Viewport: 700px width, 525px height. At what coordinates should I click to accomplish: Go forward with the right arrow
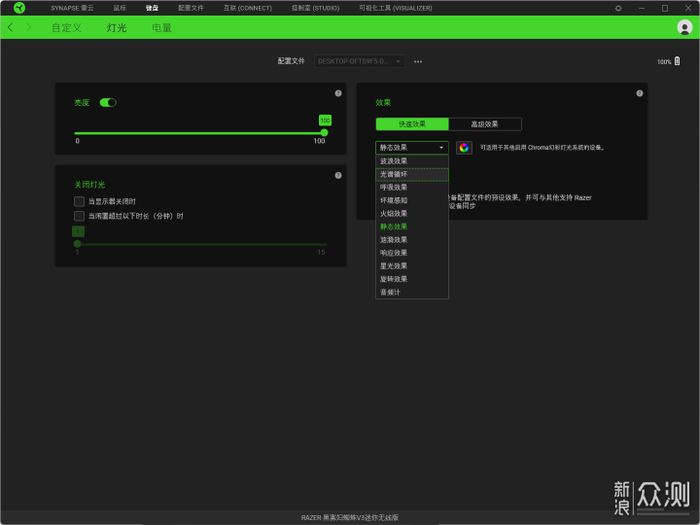29,28
